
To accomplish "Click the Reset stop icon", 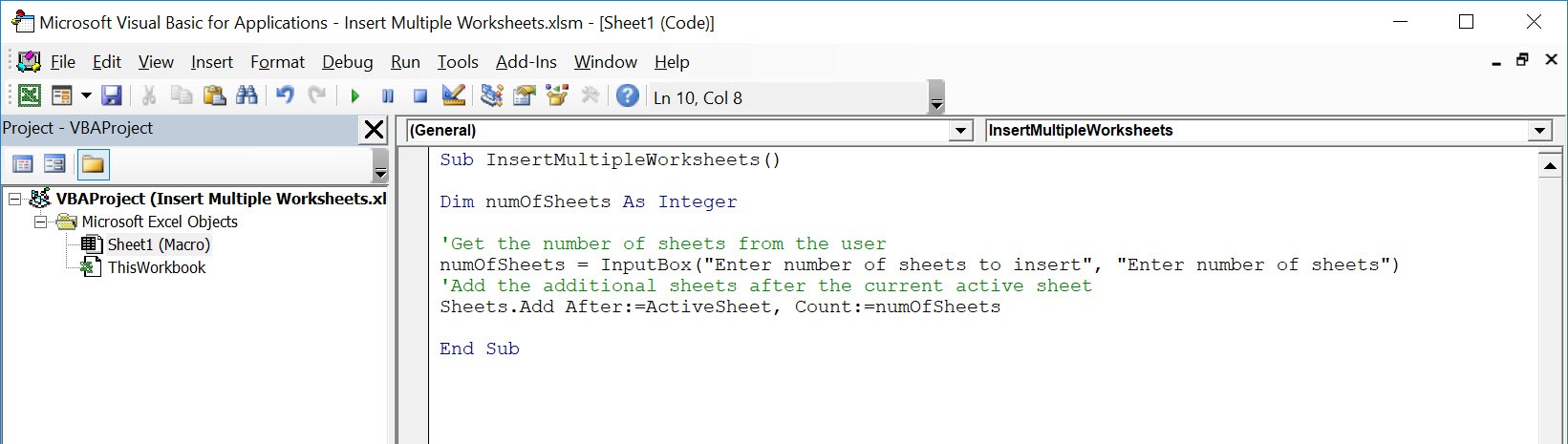I will pyautogui.click(x=420, y=95).
